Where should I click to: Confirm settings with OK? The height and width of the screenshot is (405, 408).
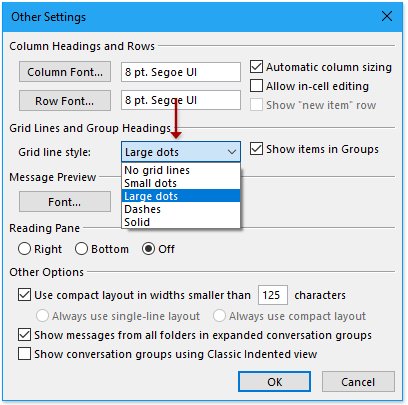(x=274, y=382)
